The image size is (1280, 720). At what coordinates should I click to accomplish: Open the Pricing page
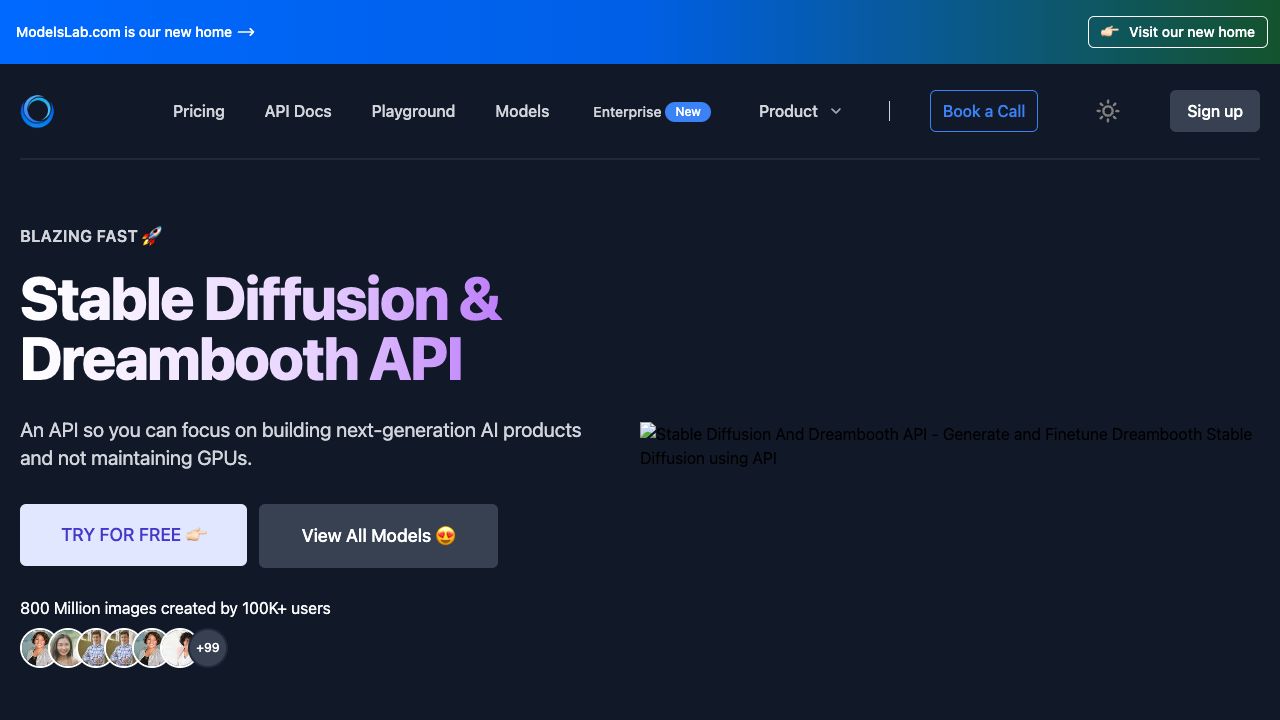click(x=198, y=111)
